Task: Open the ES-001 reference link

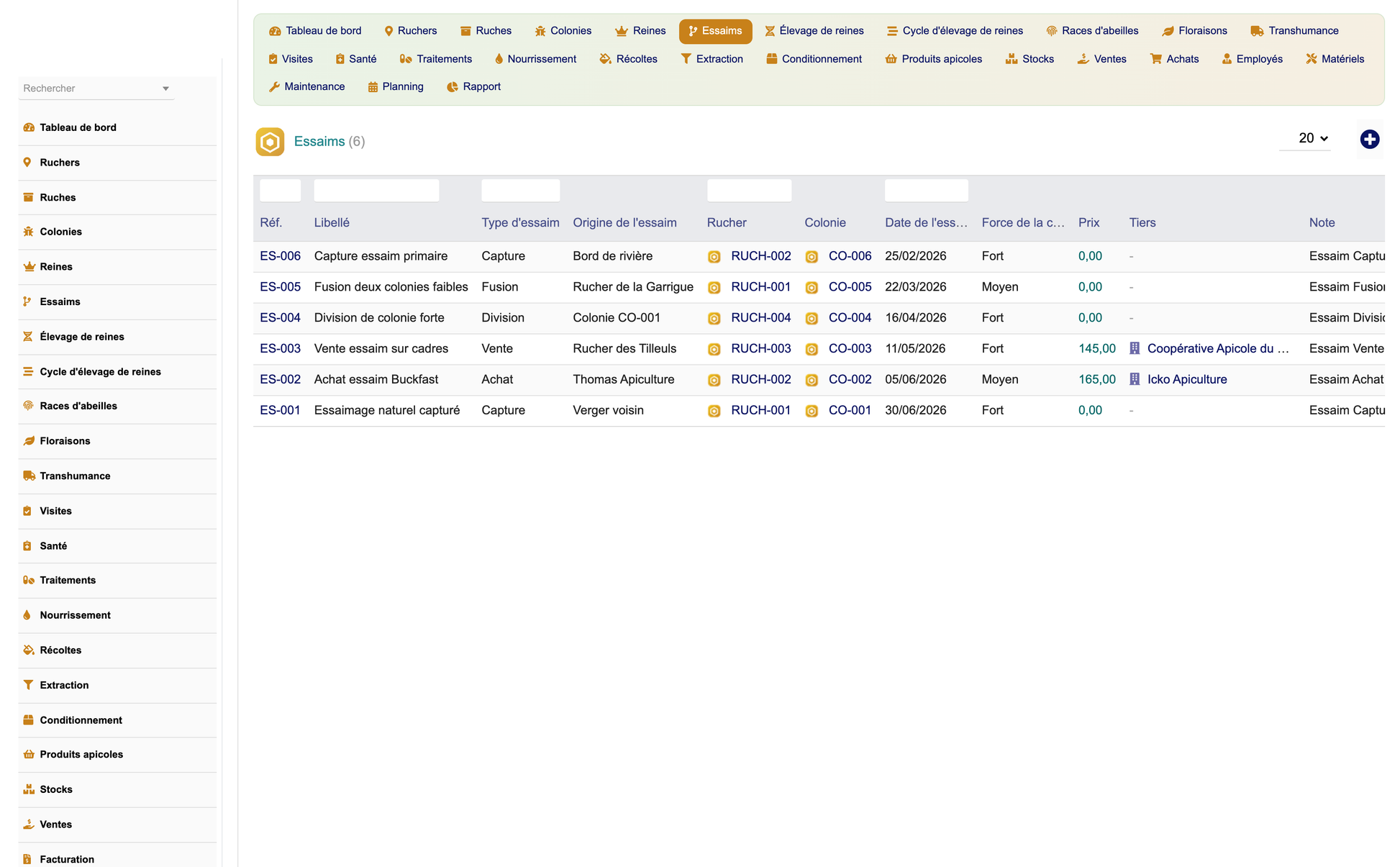Action: click(x=280, y=410)
